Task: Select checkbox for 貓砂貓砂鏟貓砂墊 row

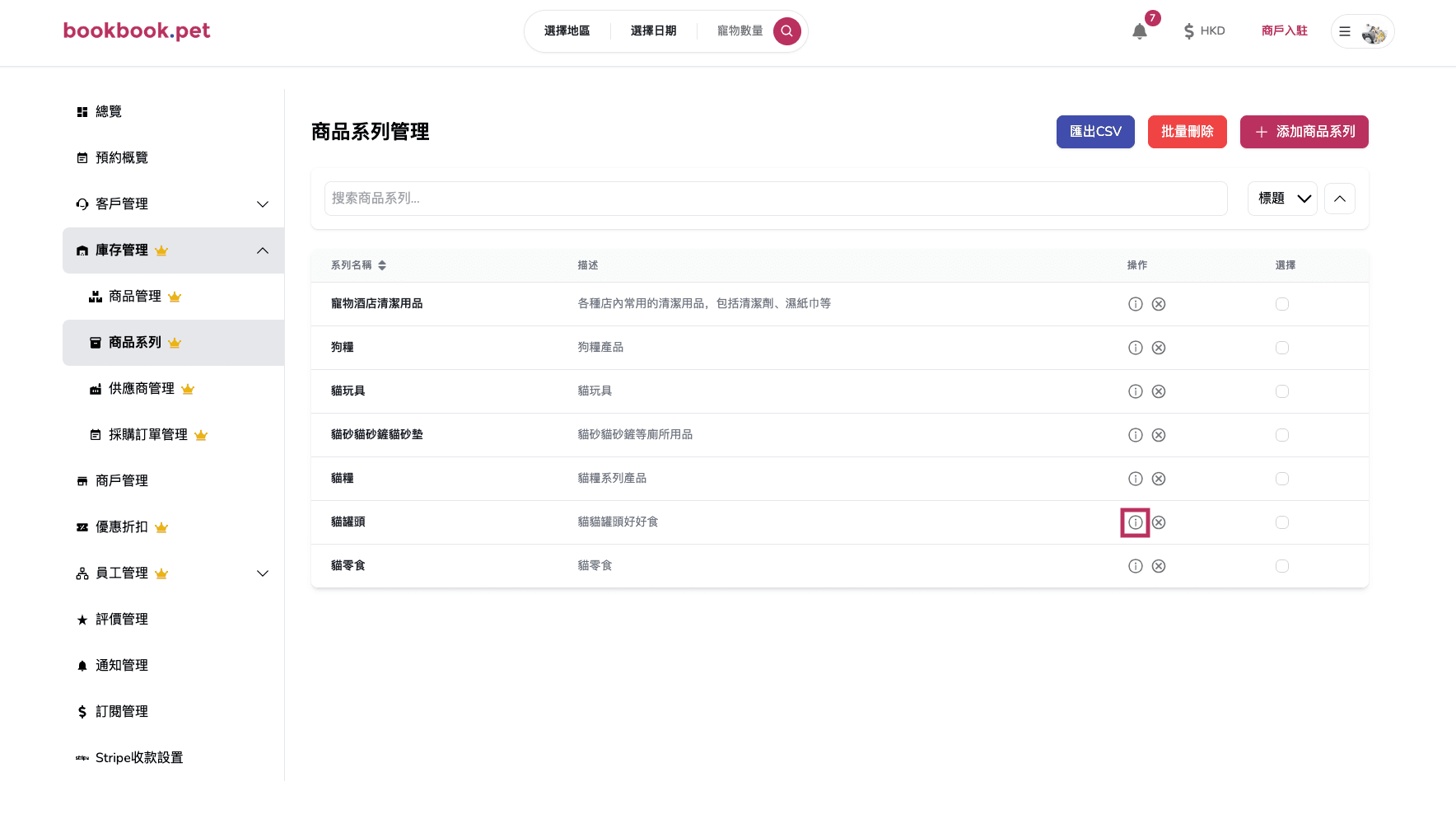Action: (x=1281, y=435)
